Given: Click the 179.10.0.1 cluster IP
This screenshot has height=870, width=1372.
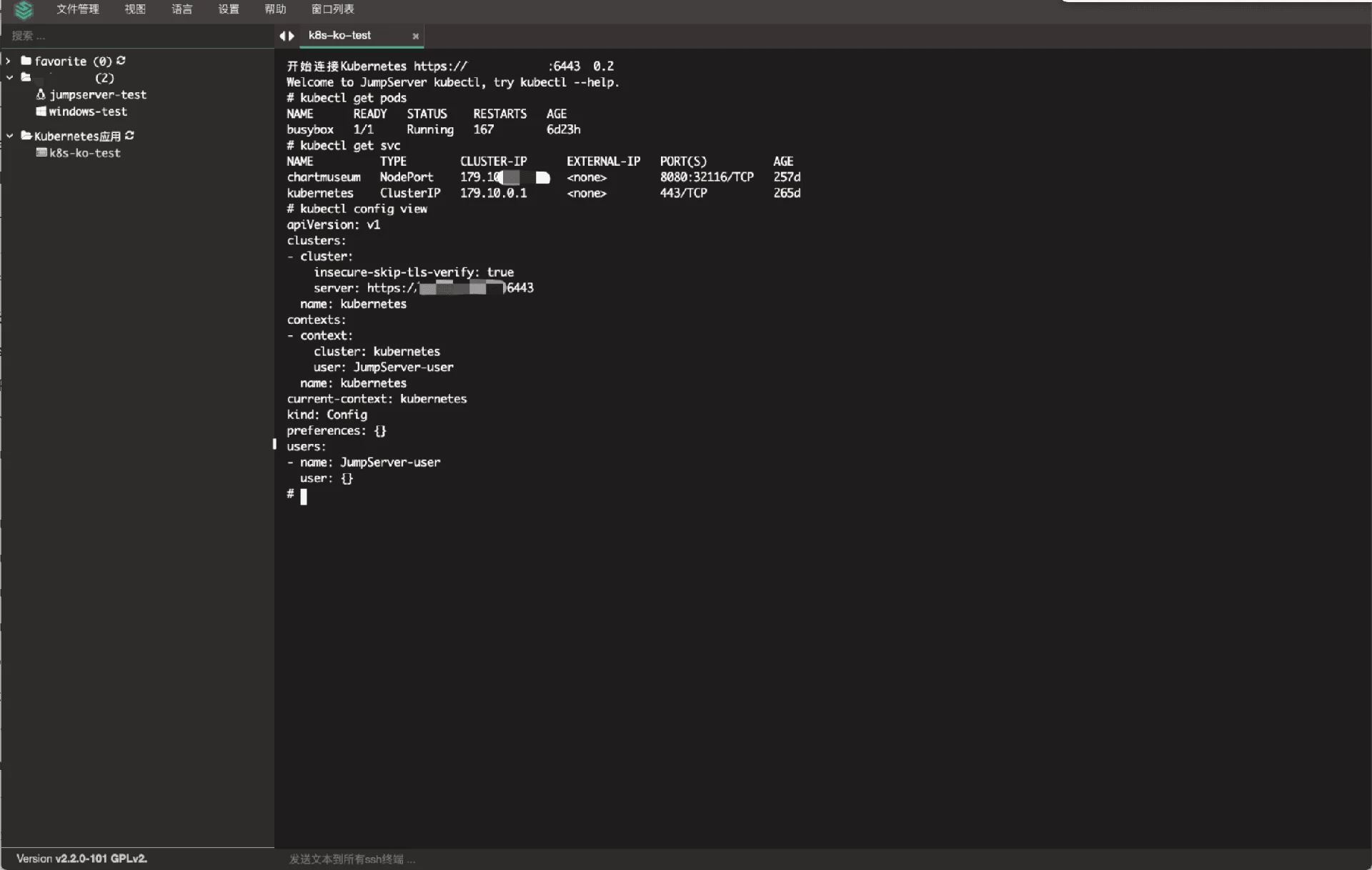Looking at the screenshot, I should (x=494, y=193).
